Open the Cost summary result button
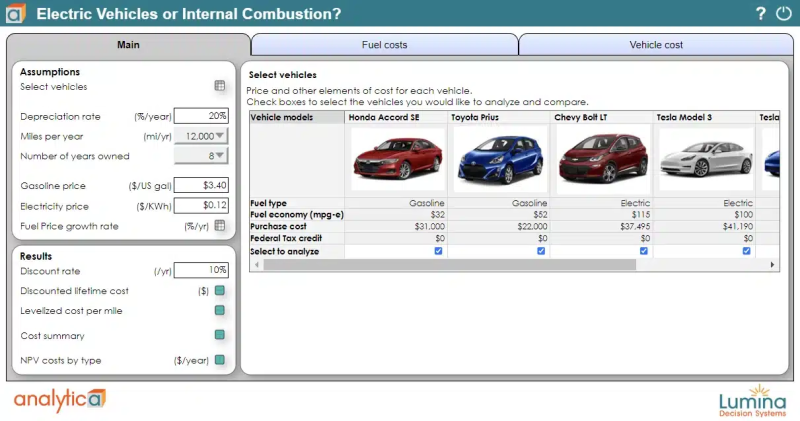The height and width of the screenshot is (421, 800). click(x=220, y=335)
